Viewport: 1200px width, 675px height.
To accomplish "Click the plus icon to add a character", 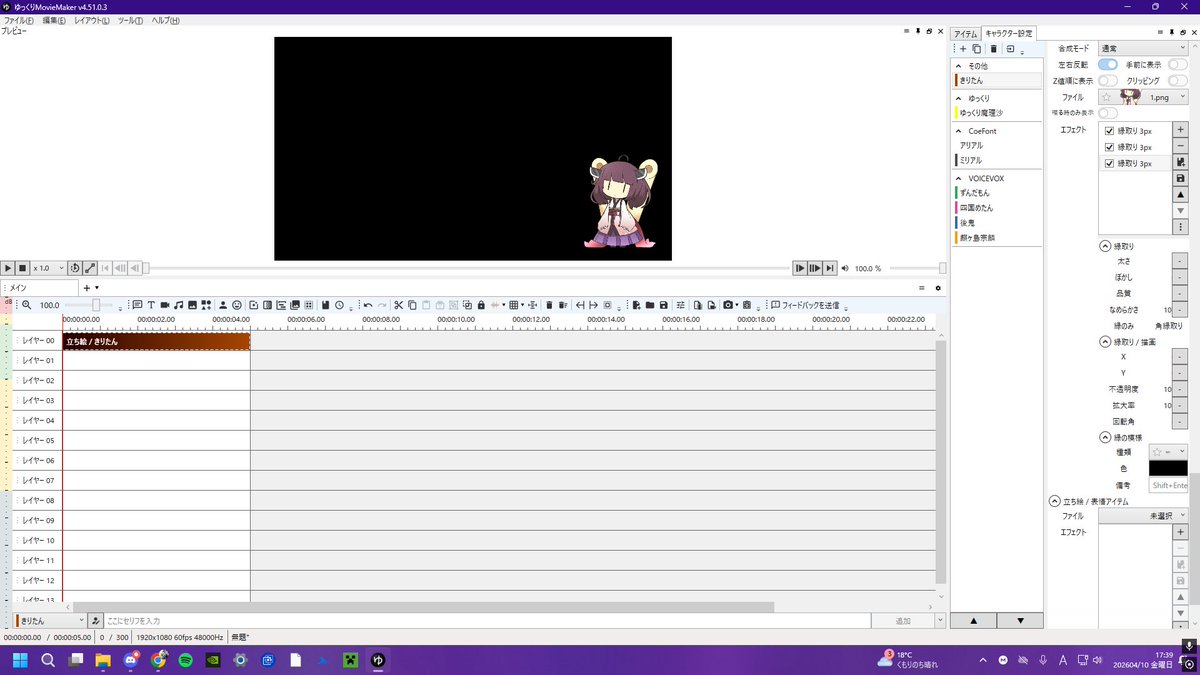I will 963,49.
